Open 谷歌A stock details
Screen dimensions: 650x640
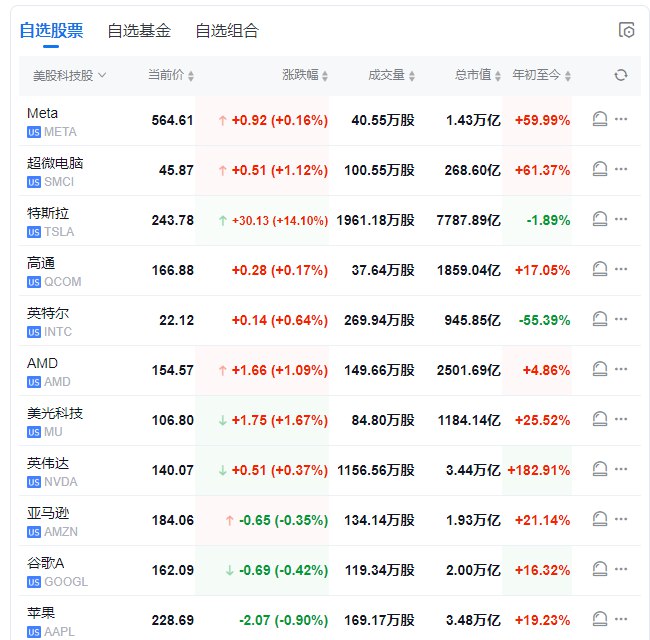[x=46, y=563]
